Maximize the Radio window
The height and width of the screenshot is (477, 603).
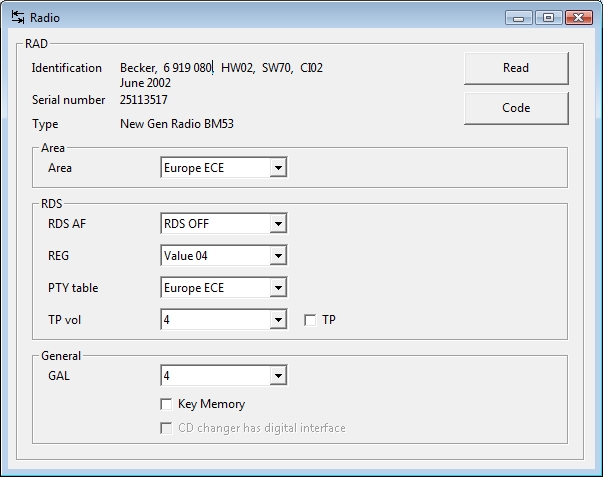(548, 18)
